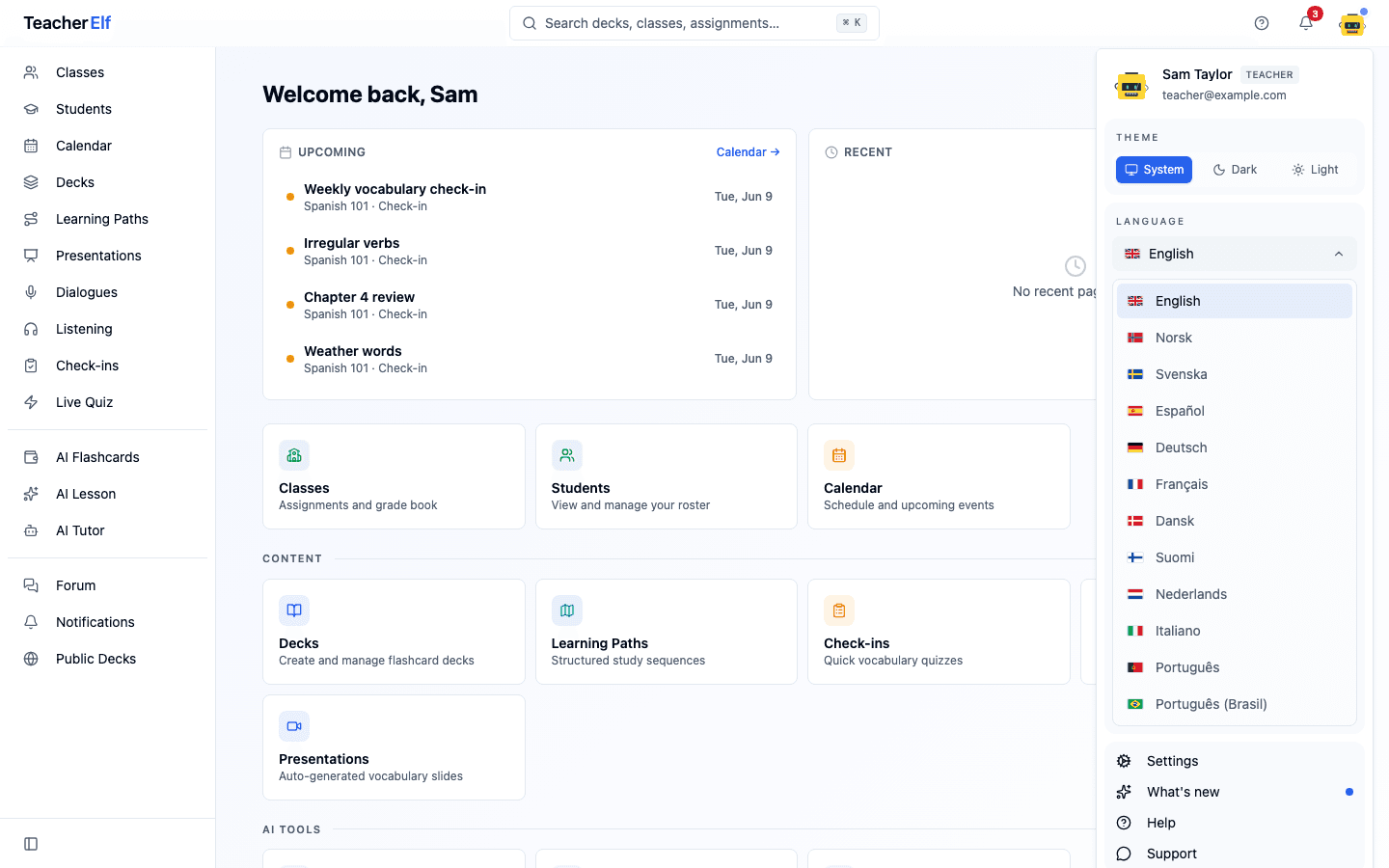The image size is (1389, 868).
Task: Open the Check-ins content card
Action: coord(939,632)
